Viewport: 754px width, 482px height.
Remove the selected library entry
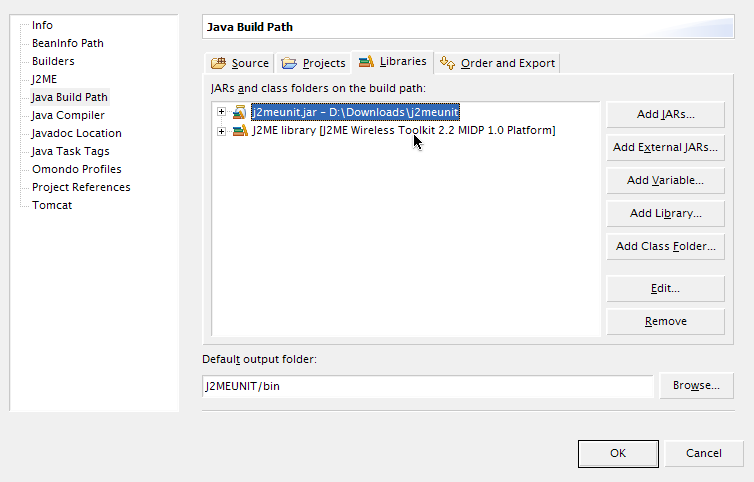(x=665, y=321)
